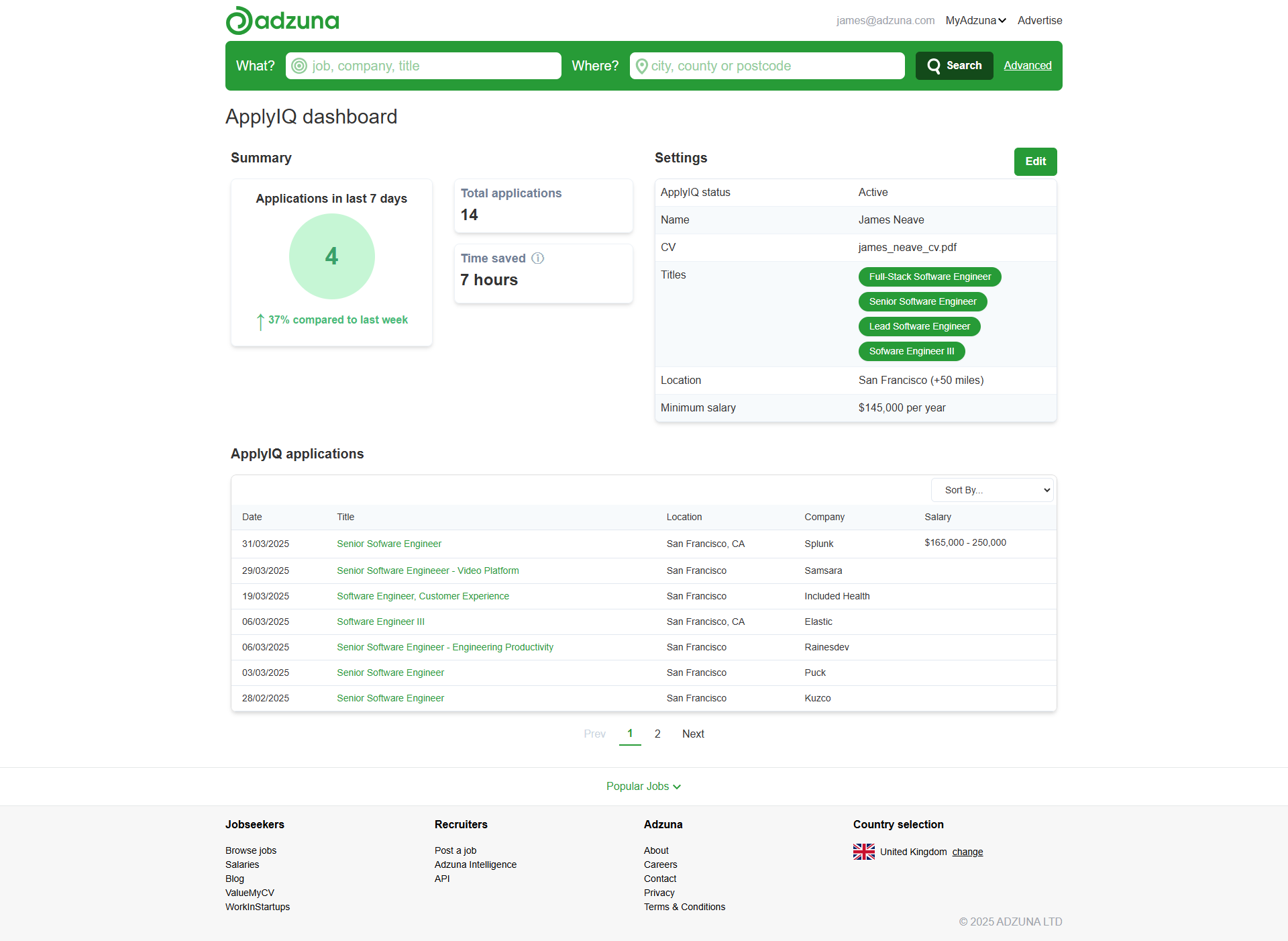Select the Lead Software Engineer tag
Screen dimensions: 1288x941
tap(919, 326)
